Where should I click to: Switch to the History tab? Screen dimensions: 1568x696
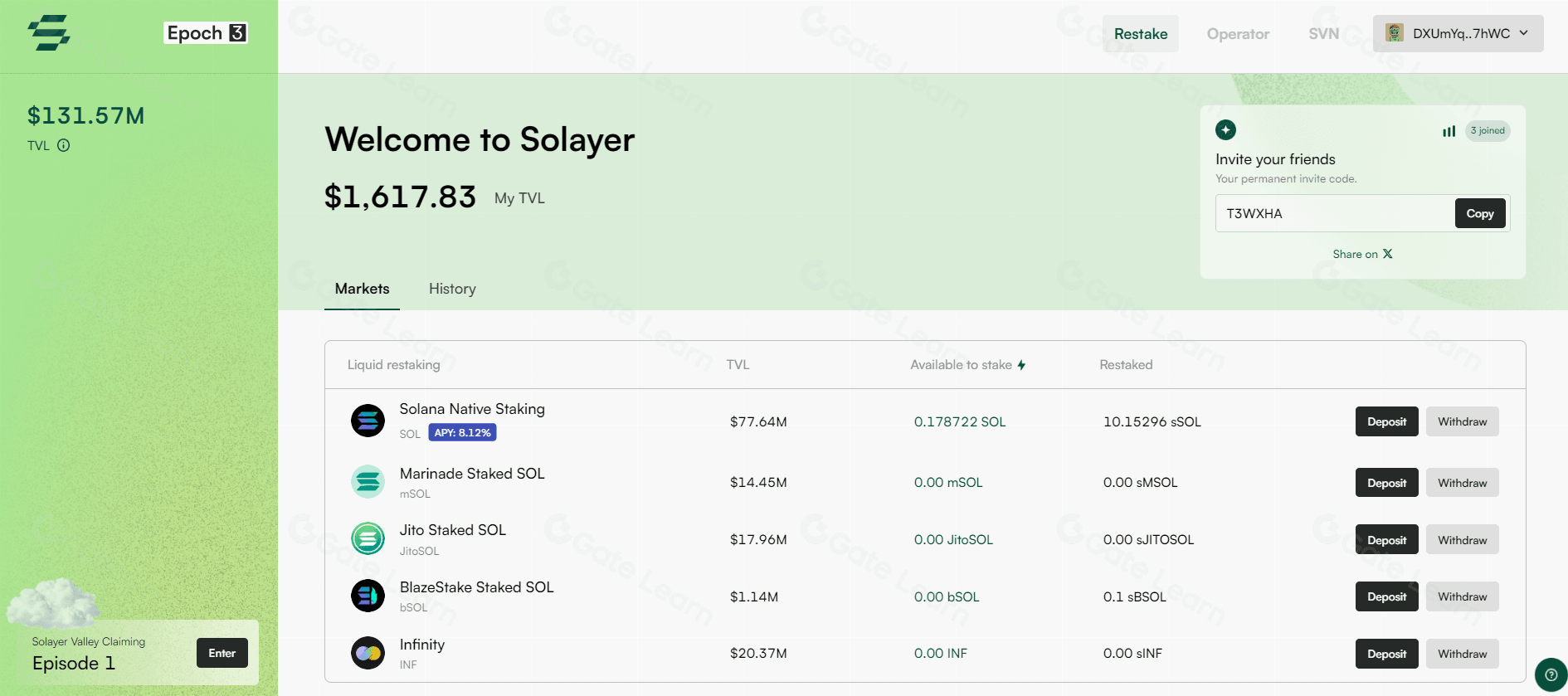coord(452,289)
